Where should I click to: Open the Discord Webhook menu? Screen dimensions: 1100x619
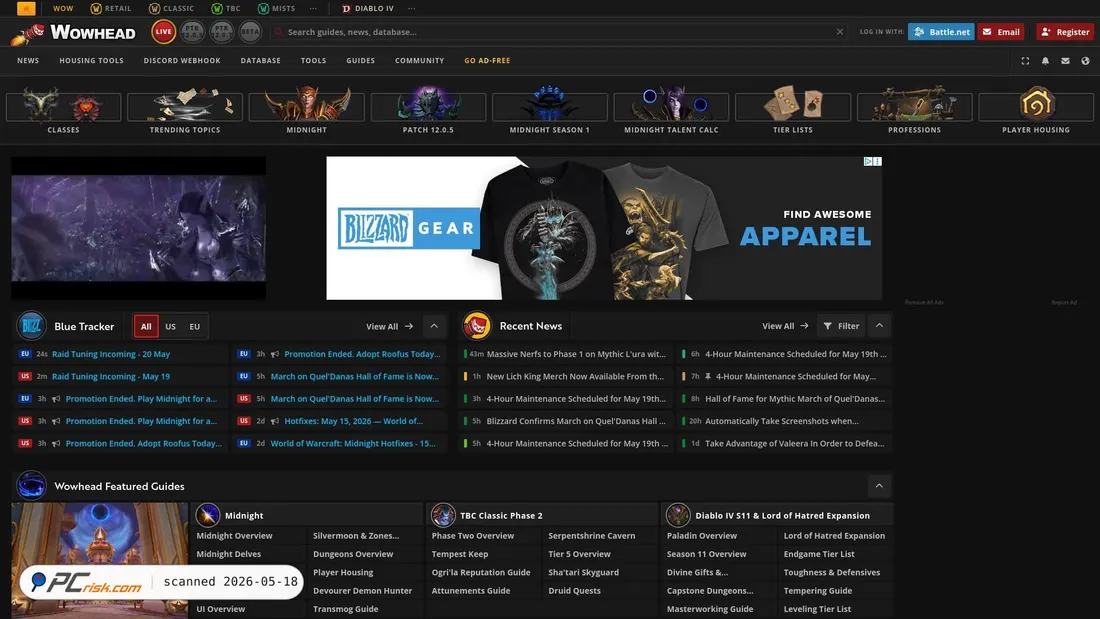(x=182, y=60)
